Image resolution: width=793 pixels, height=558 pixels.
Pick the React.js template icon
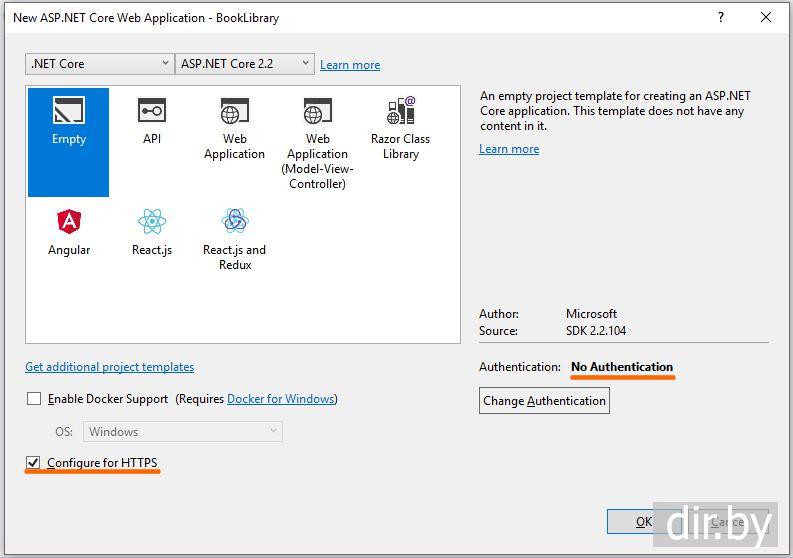coord(152,222)
